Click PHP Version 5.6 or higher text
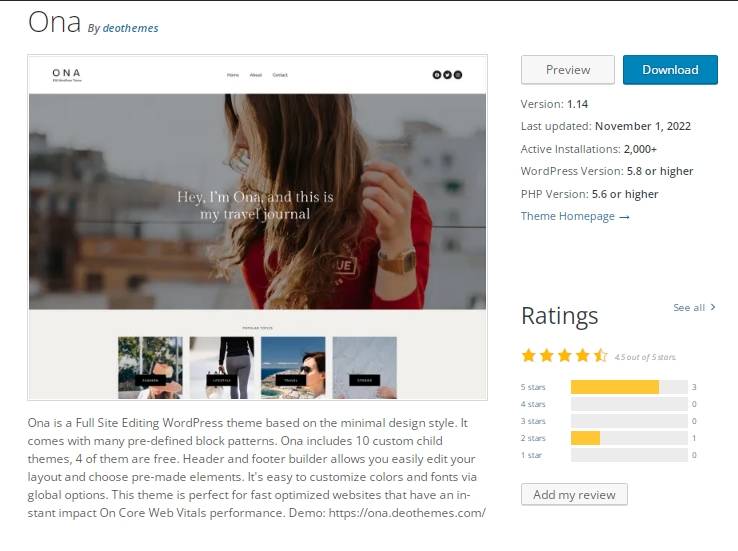 (x=589, y=194)
